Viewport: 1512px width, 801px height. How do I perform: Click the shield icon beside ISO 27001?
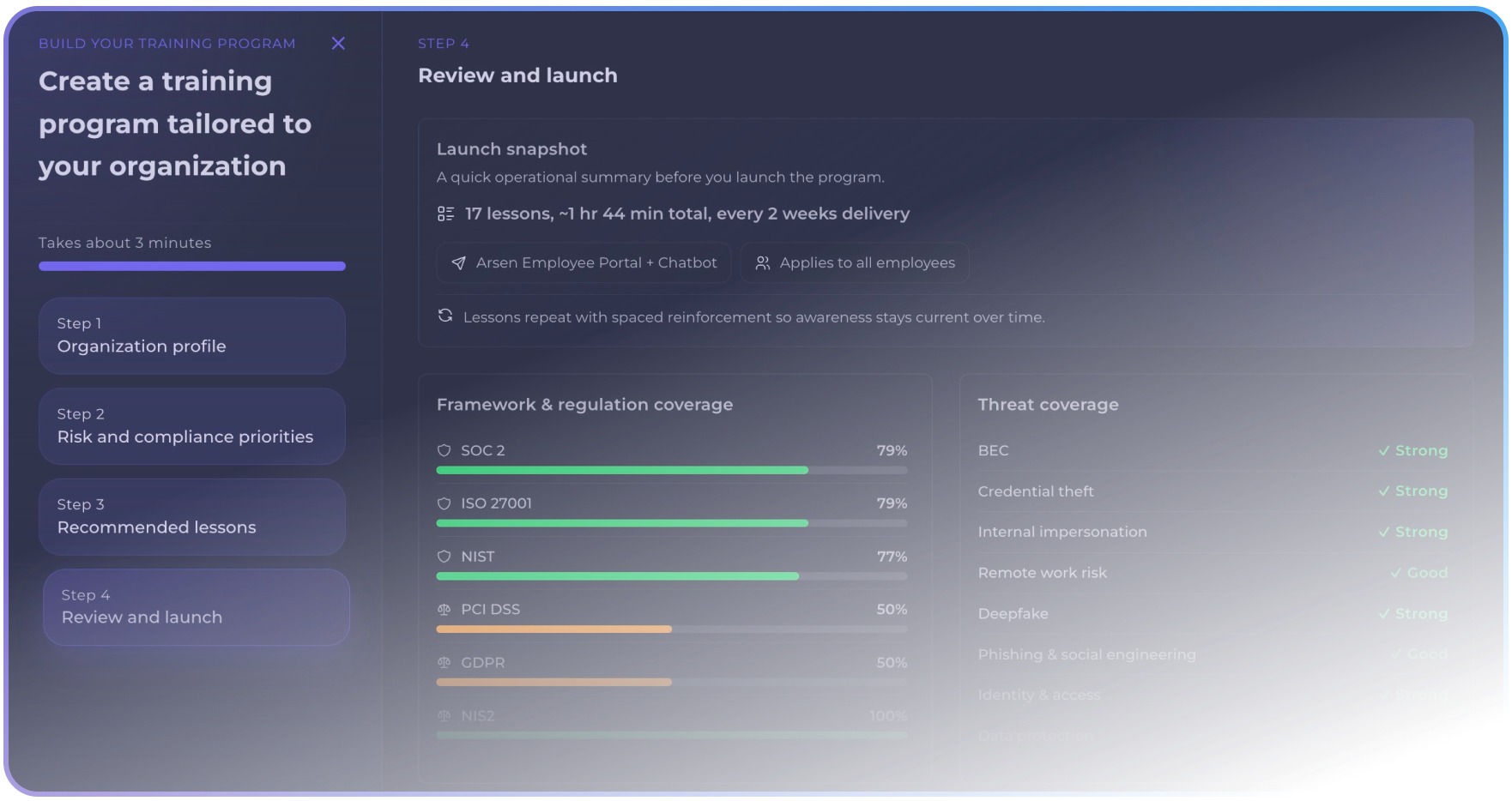tap(444, 503)
